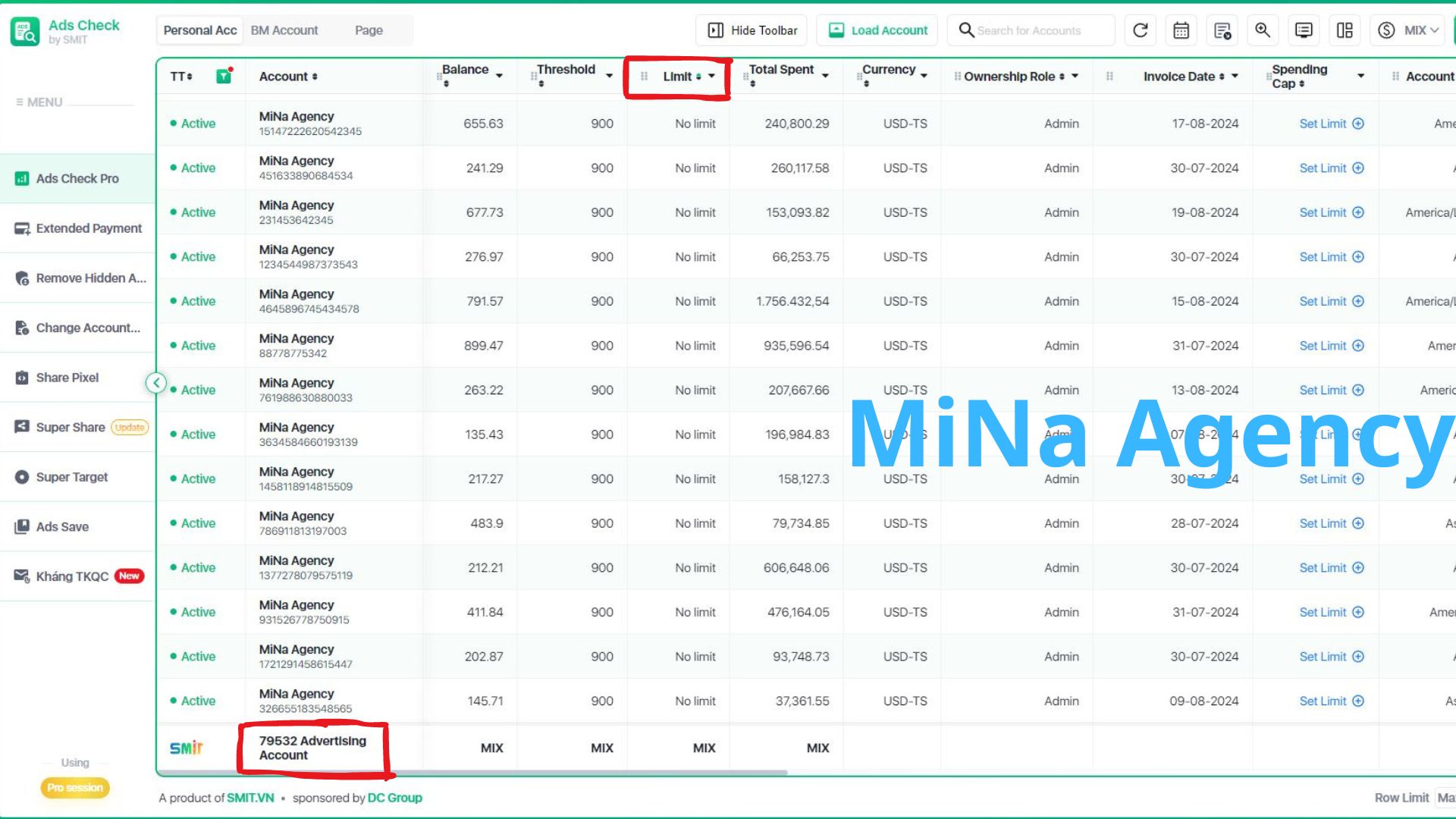Click the Active status of account 88778775342
The height and width of the screenshot is (819, 1456).
pos(193,346)
